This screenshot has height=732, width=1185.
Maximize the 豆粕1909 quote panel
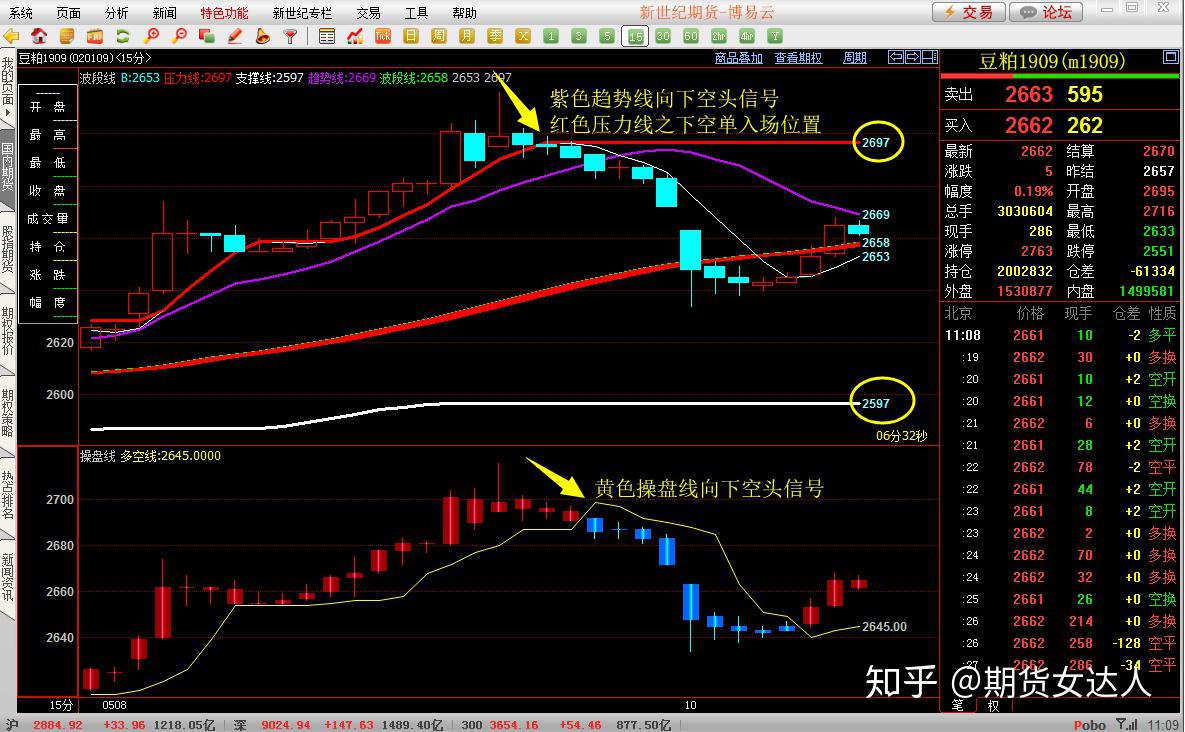[1170, 57]
